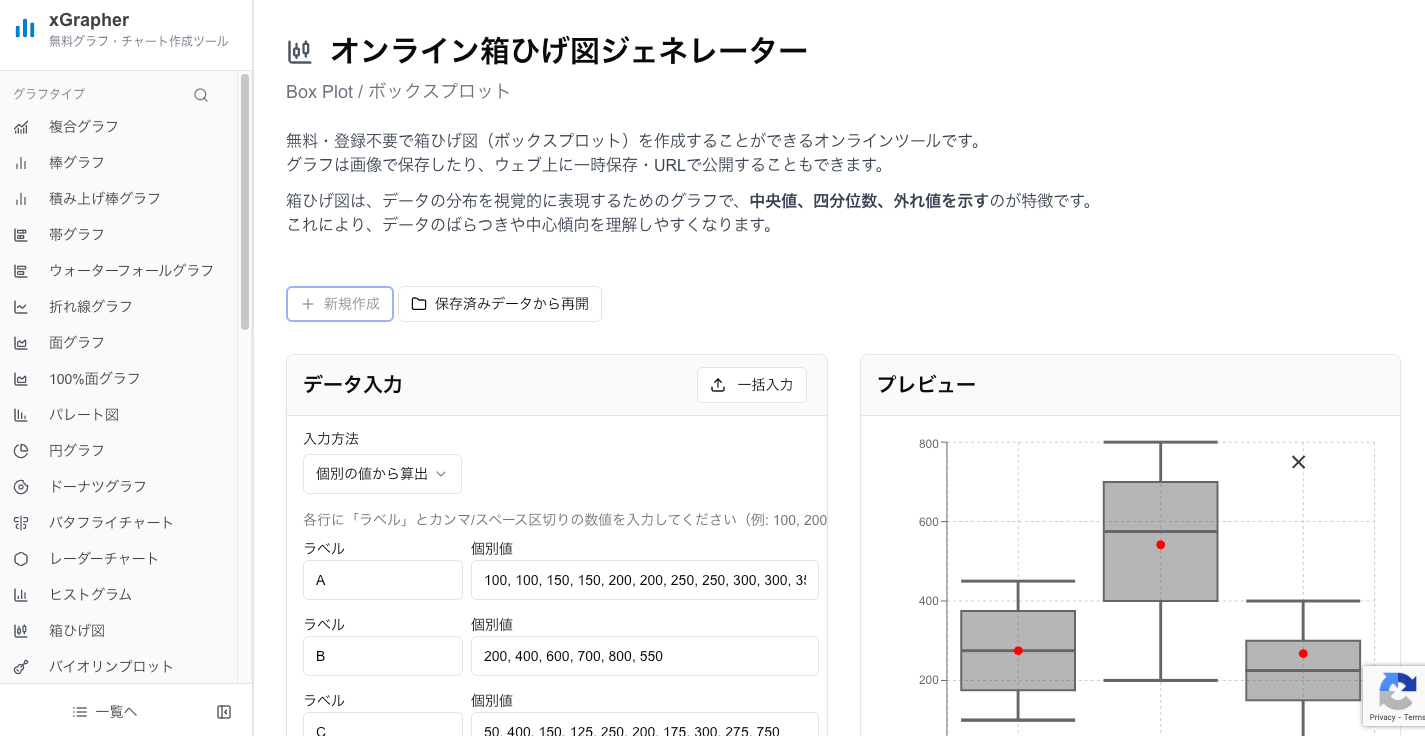
Task: Open the 一覧へ list view
Action: (x=104, y=711)
